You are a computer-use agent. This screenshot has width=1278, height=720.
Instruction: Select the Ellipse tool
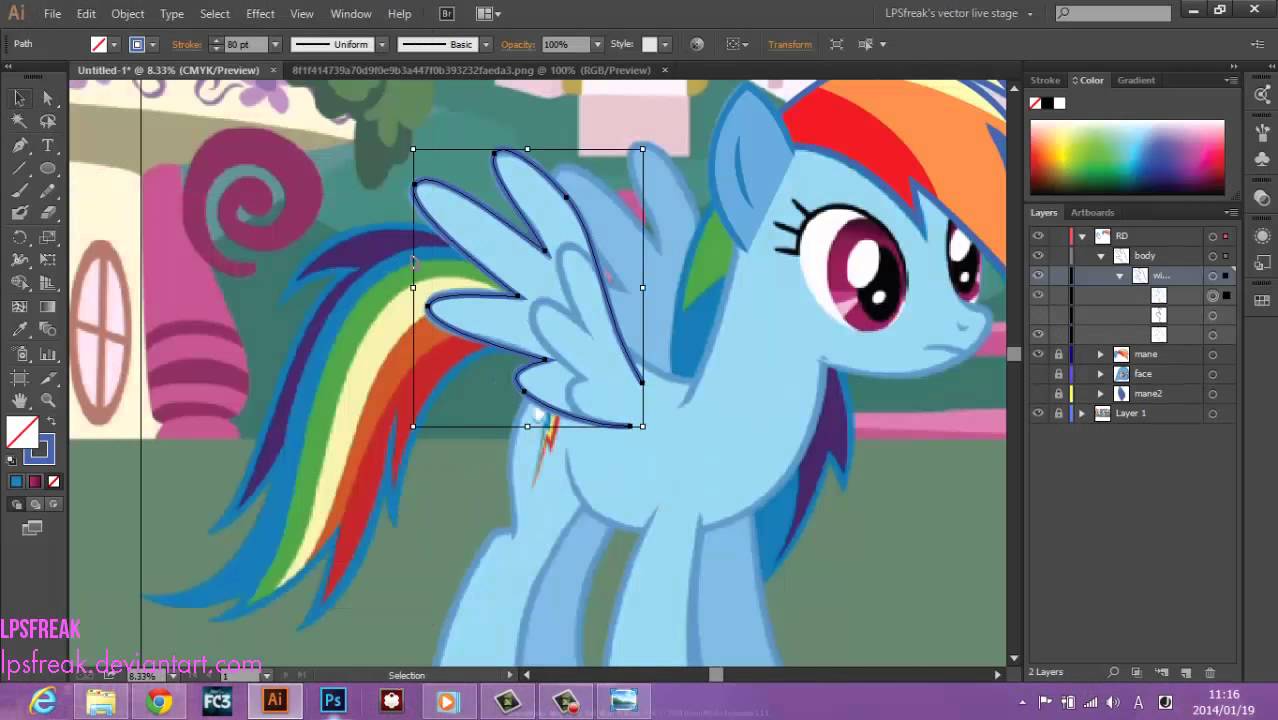coord(48,168)
